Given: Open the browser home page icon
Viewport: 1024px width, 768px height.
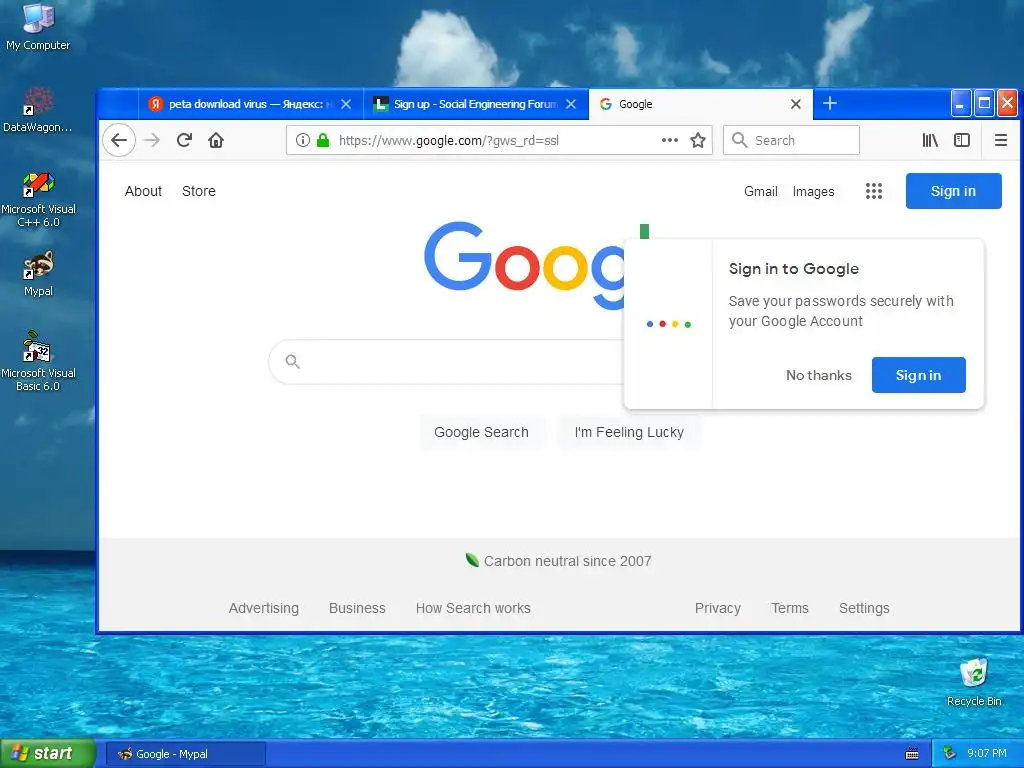Looking at the screenshot, I should 216,140.
